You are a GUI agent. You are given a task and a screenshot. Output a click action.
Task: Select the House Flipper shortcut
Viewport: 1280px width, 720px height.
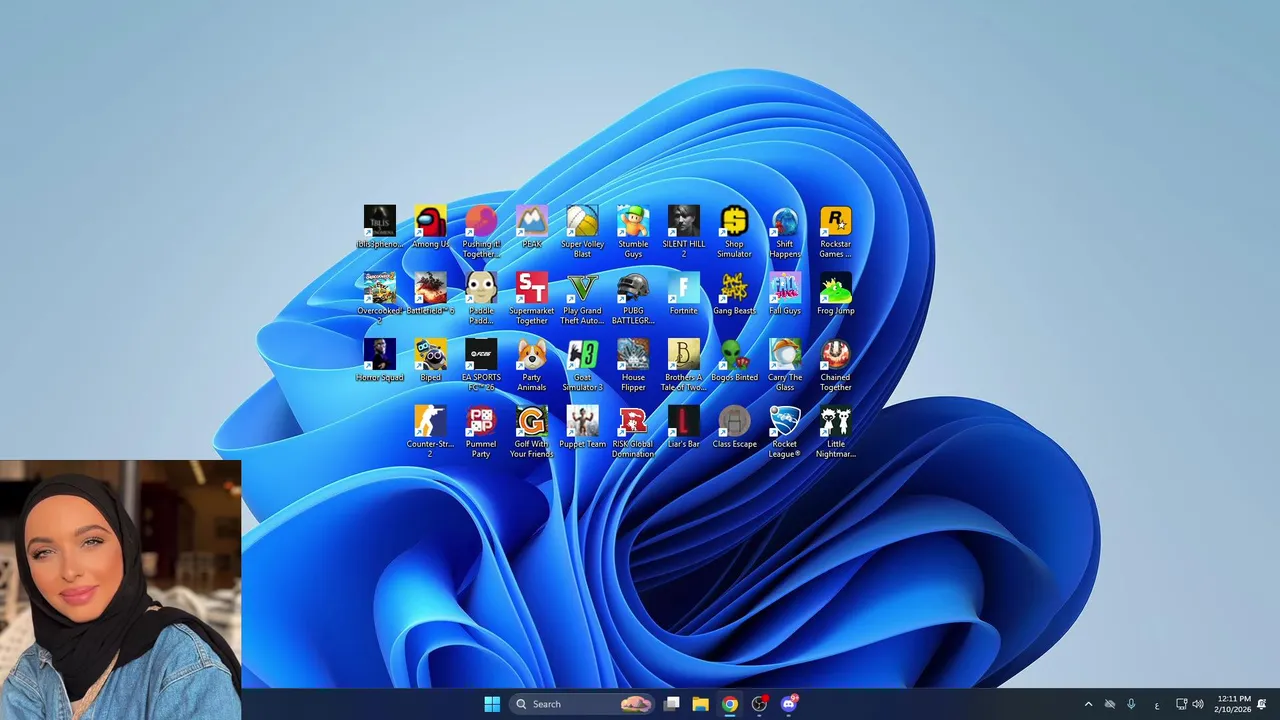pos(633,365)
